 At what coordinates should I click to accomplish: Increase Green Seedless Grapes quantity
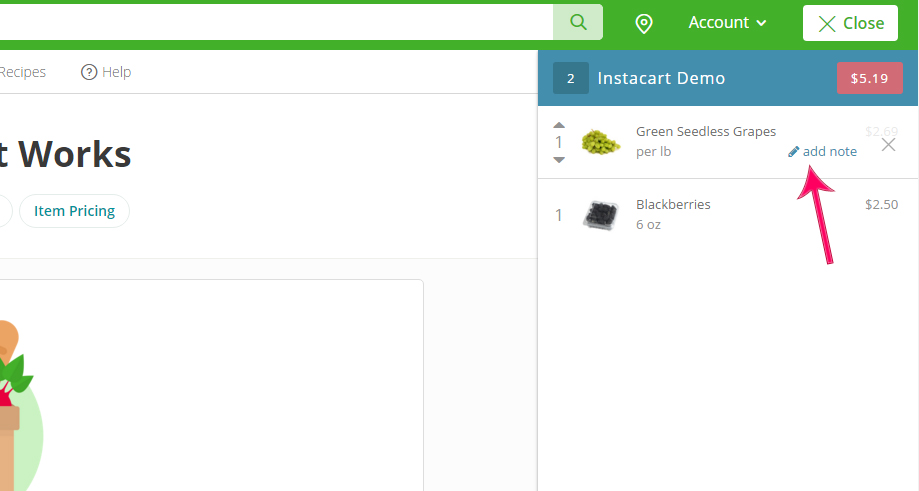point(559,125)
